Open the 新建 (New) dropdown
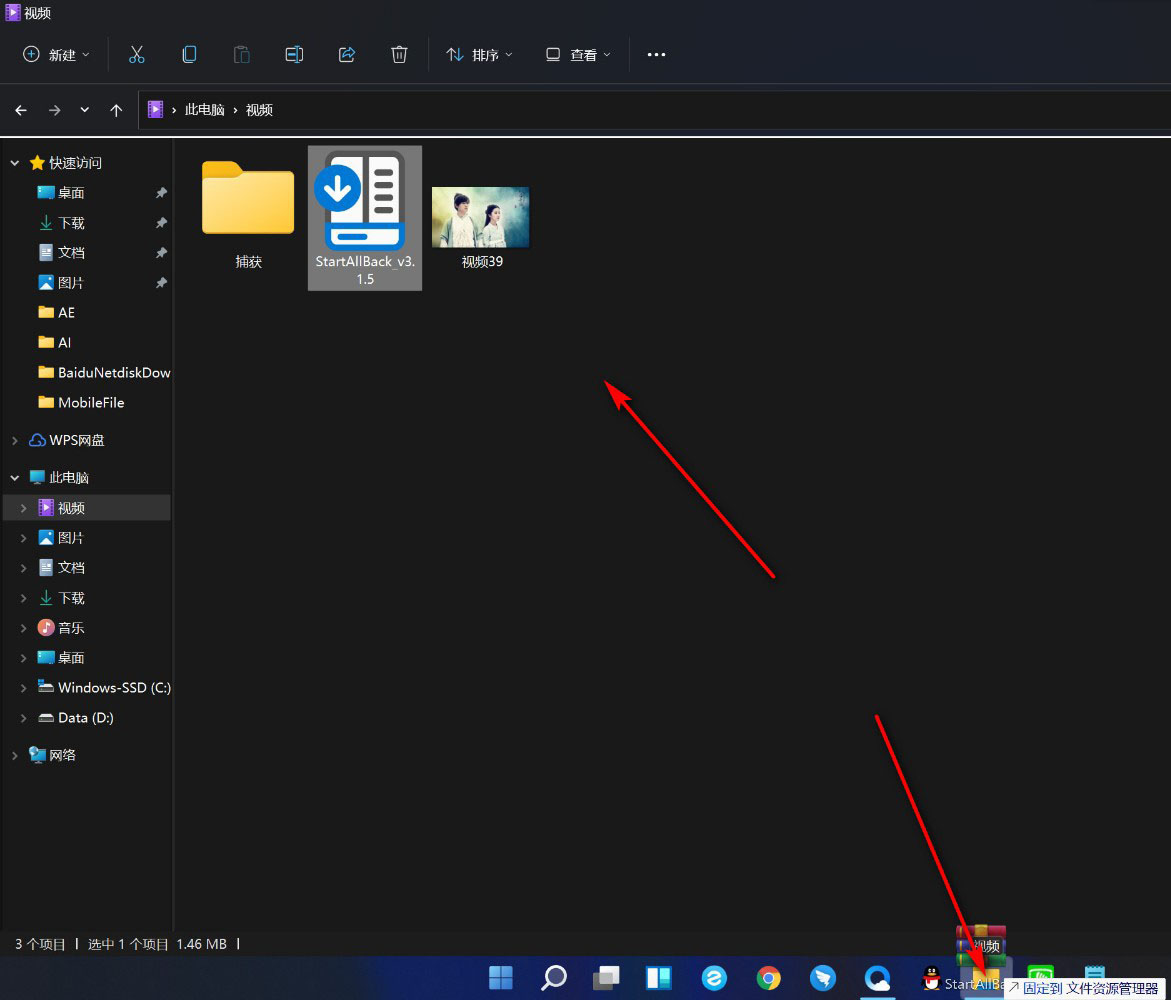This screenshot has width=1171, height=1000. click(x=56, y=55)
